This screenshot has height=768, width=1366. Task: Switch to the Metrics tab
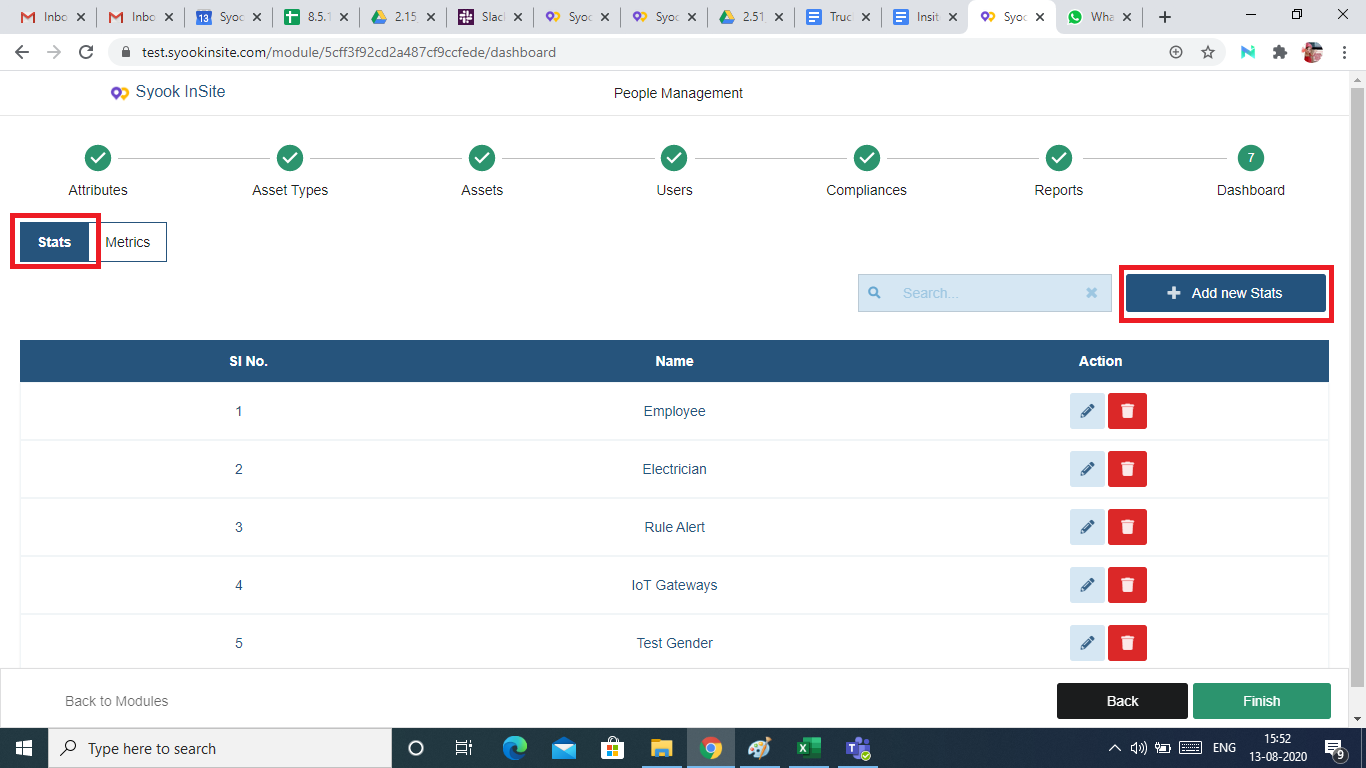point(128,242)
